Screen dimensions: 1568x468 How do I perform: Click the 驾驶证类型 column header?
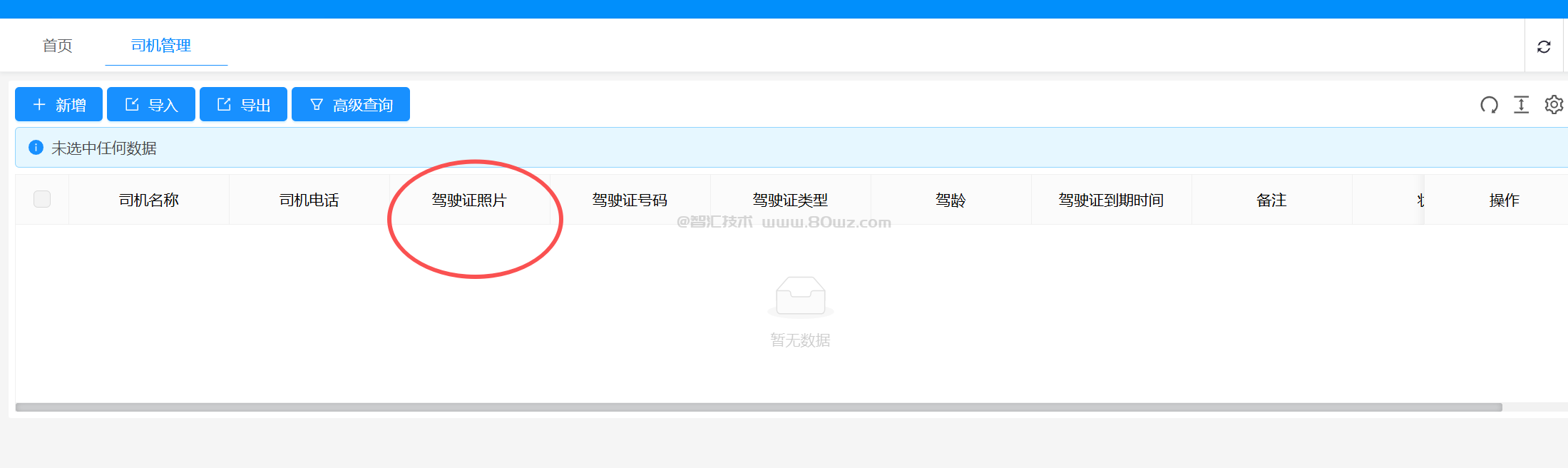pyautogui.click(x=790, y=200)
